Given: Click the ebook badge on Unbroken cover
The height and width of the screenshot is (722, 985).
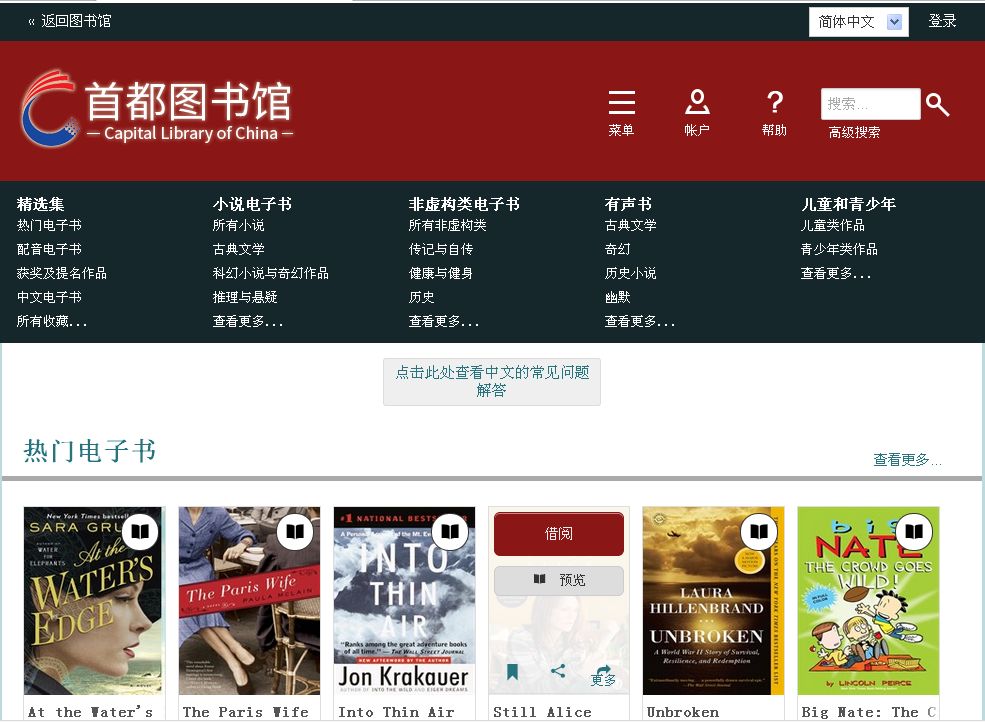Looking at the screenshot, I should click(759, 532).
